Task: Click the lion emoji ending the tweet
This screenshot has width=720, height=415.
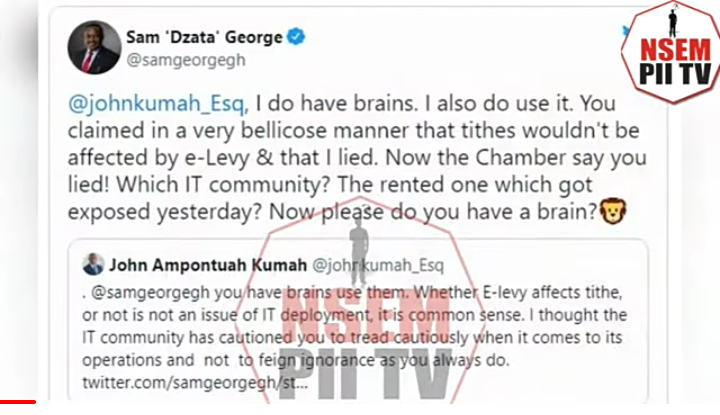Action: (613, 211)
